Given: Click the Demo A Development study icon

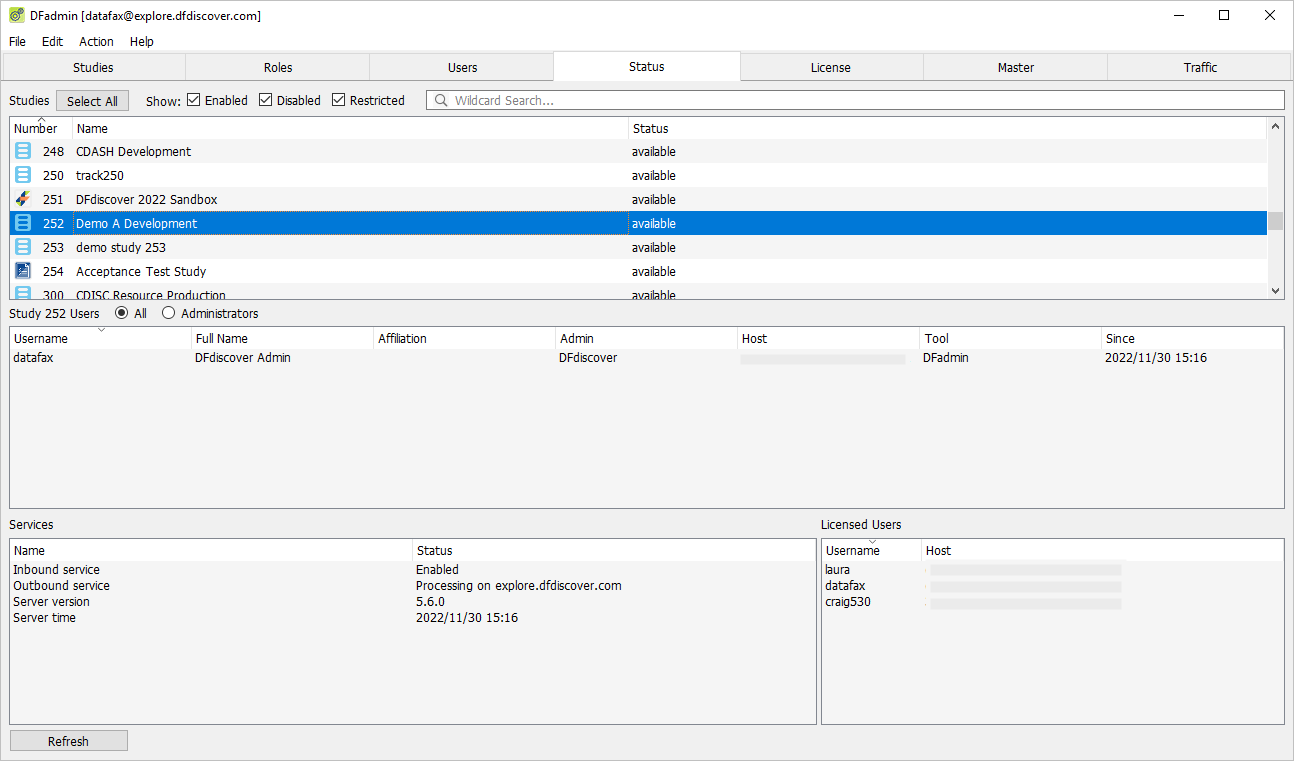Looking at the screenshot, I should pos(23,223).
